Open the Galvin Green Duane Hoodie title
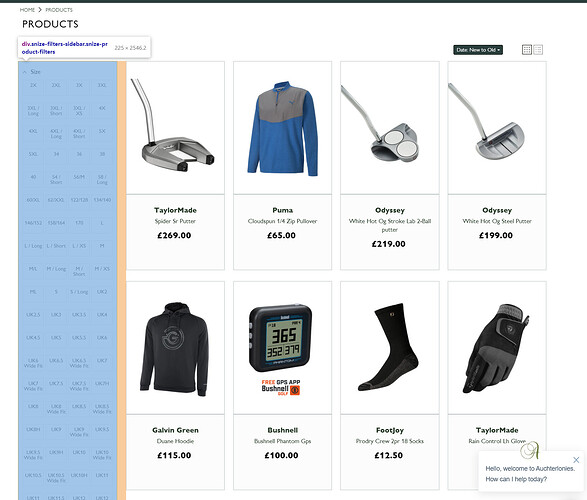This screenshot has height=500, width=587. coord(175,441)
